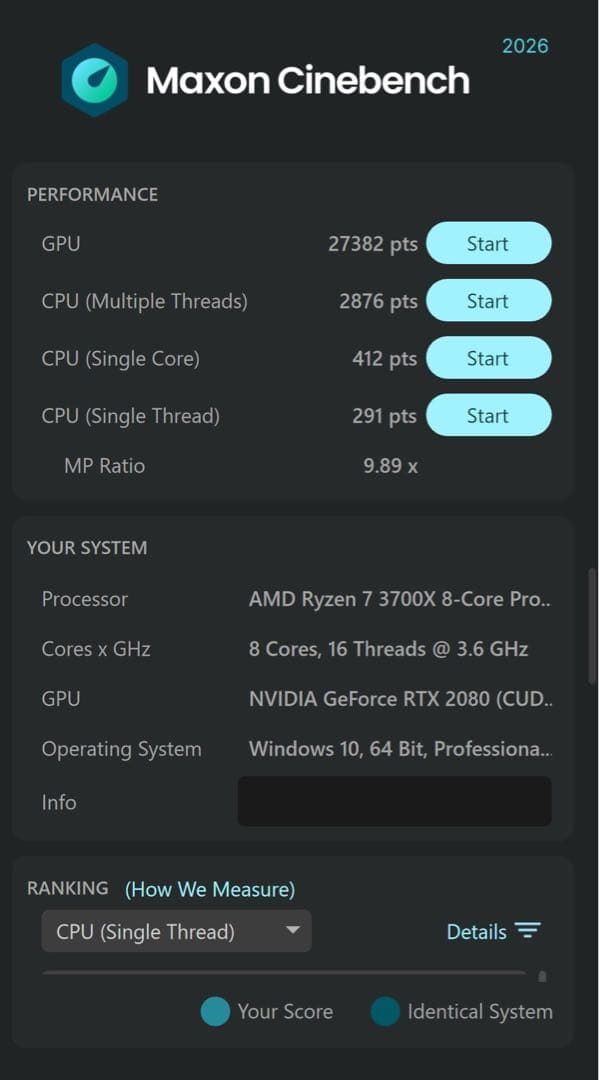
Task: Click the Maxon Cinebench logo icon
Action: [95, 80]
